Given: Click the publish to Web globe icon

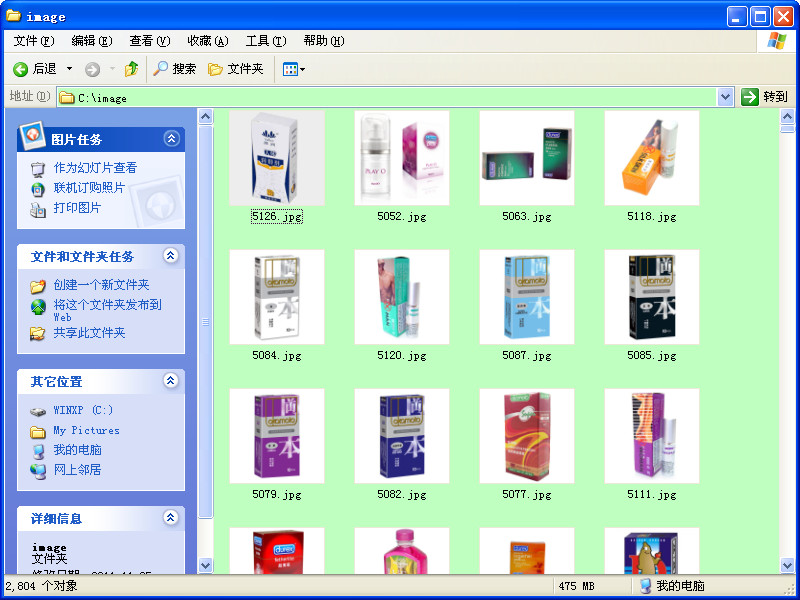Looking at the screenshot, I should (38, 306).
